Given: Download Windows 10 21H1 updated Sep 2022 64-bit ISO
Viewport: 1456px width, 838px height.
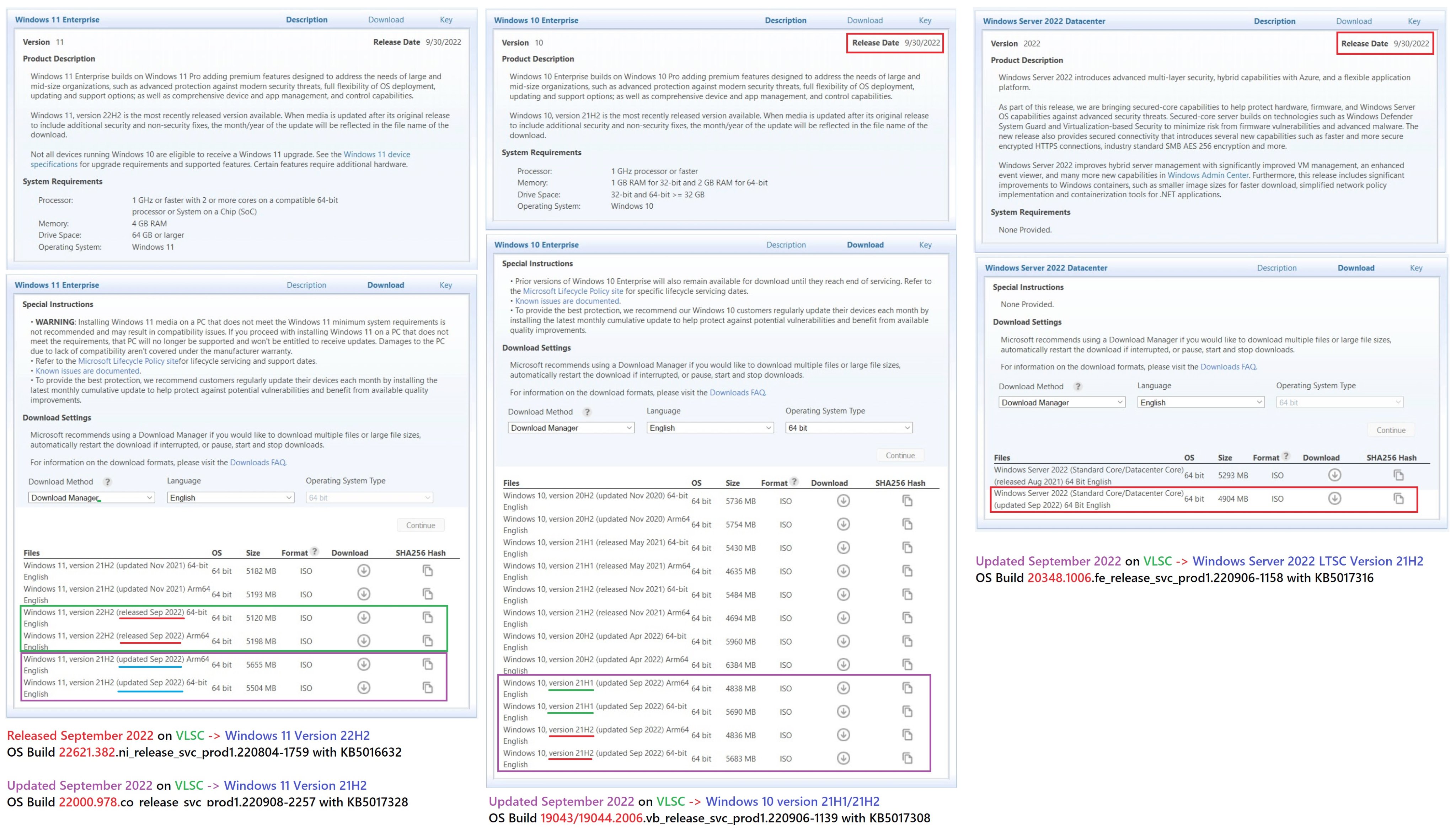Looking at the screenshot, I should coord(843,711).
